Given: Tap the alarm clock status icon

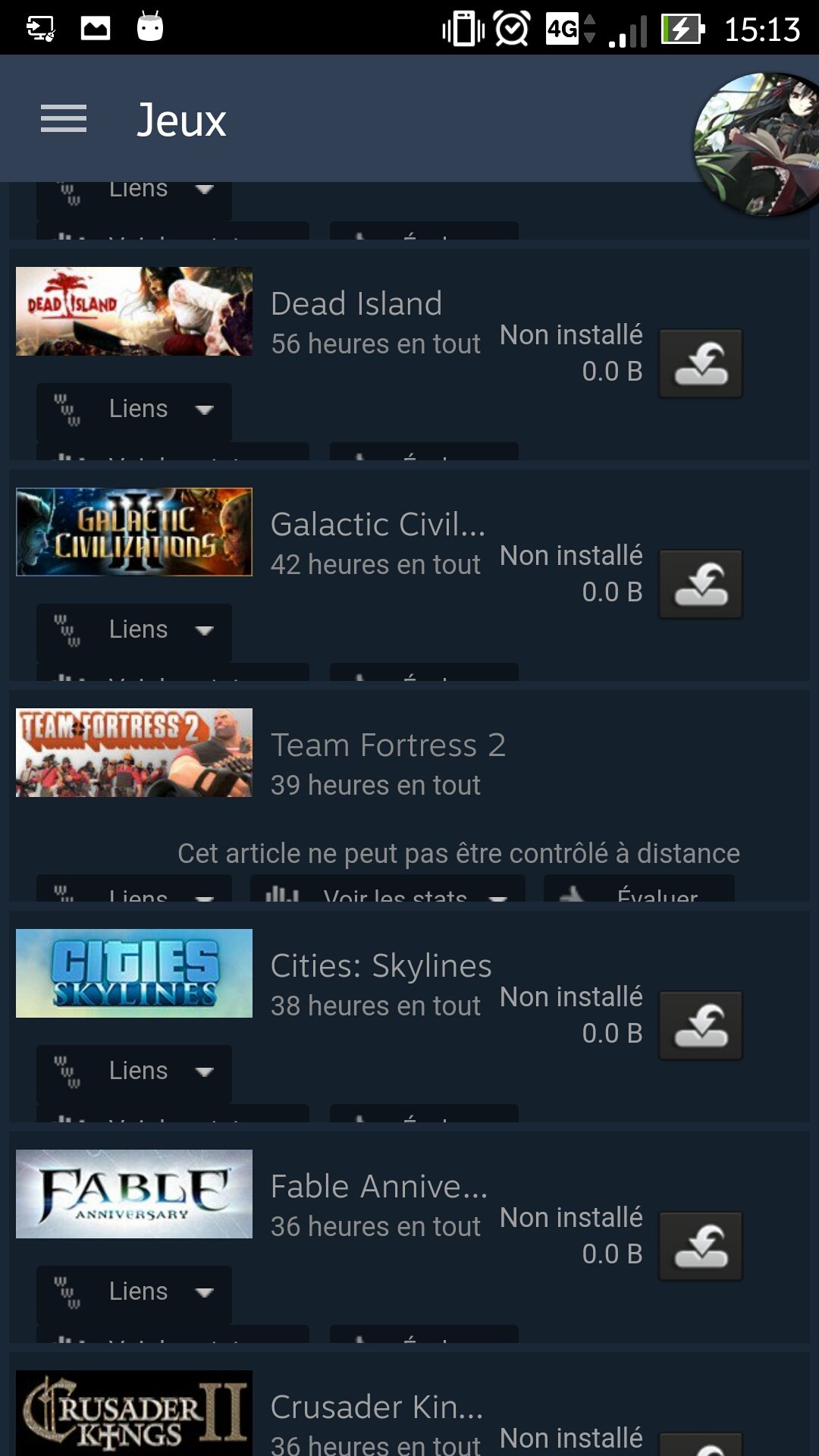Looking at the screenshot, I should point(513,29).
